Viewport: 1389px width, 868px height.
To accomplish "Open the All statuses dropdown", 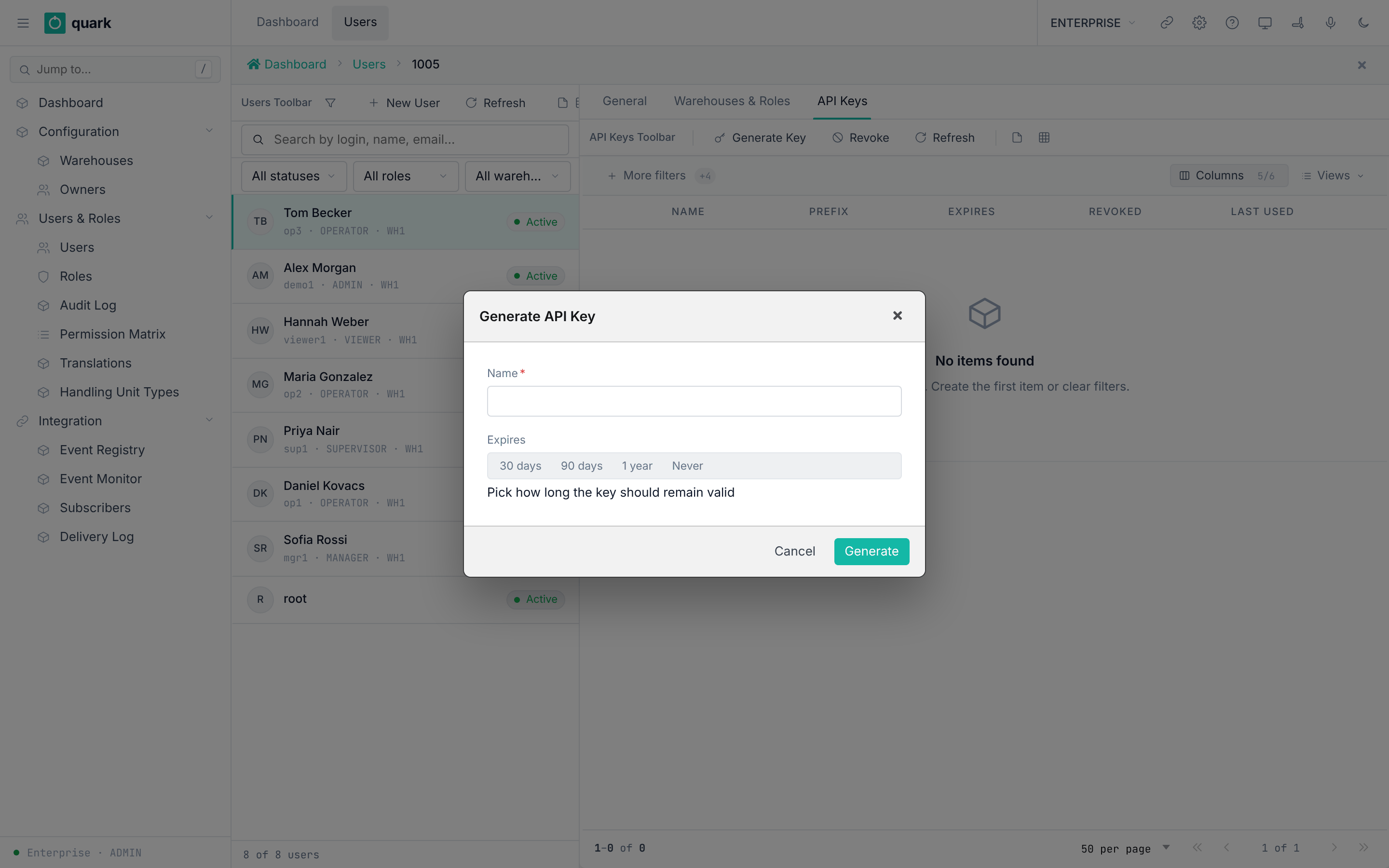I will [293, 176].
